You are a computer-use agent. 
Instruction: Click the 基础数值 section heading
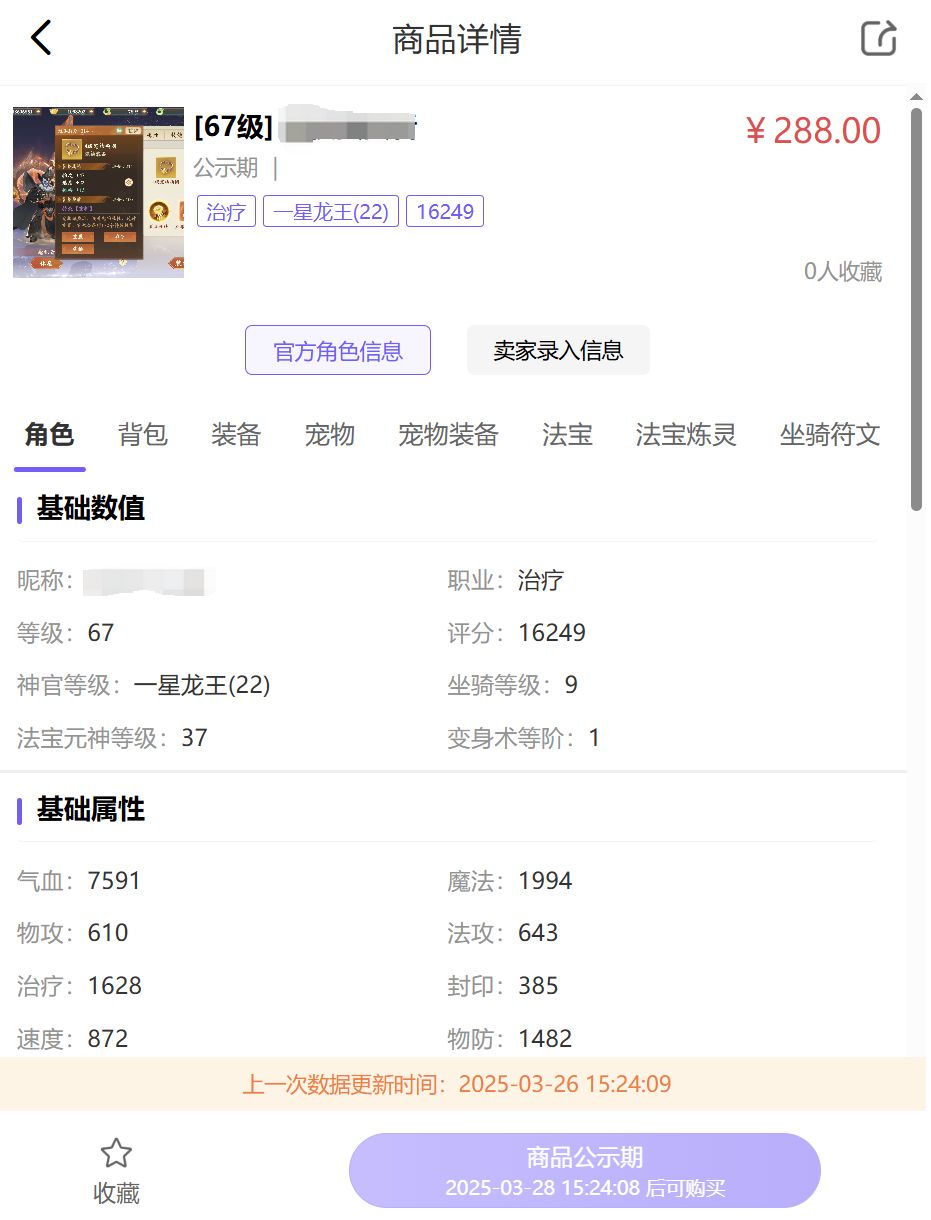tap(91, 507)
